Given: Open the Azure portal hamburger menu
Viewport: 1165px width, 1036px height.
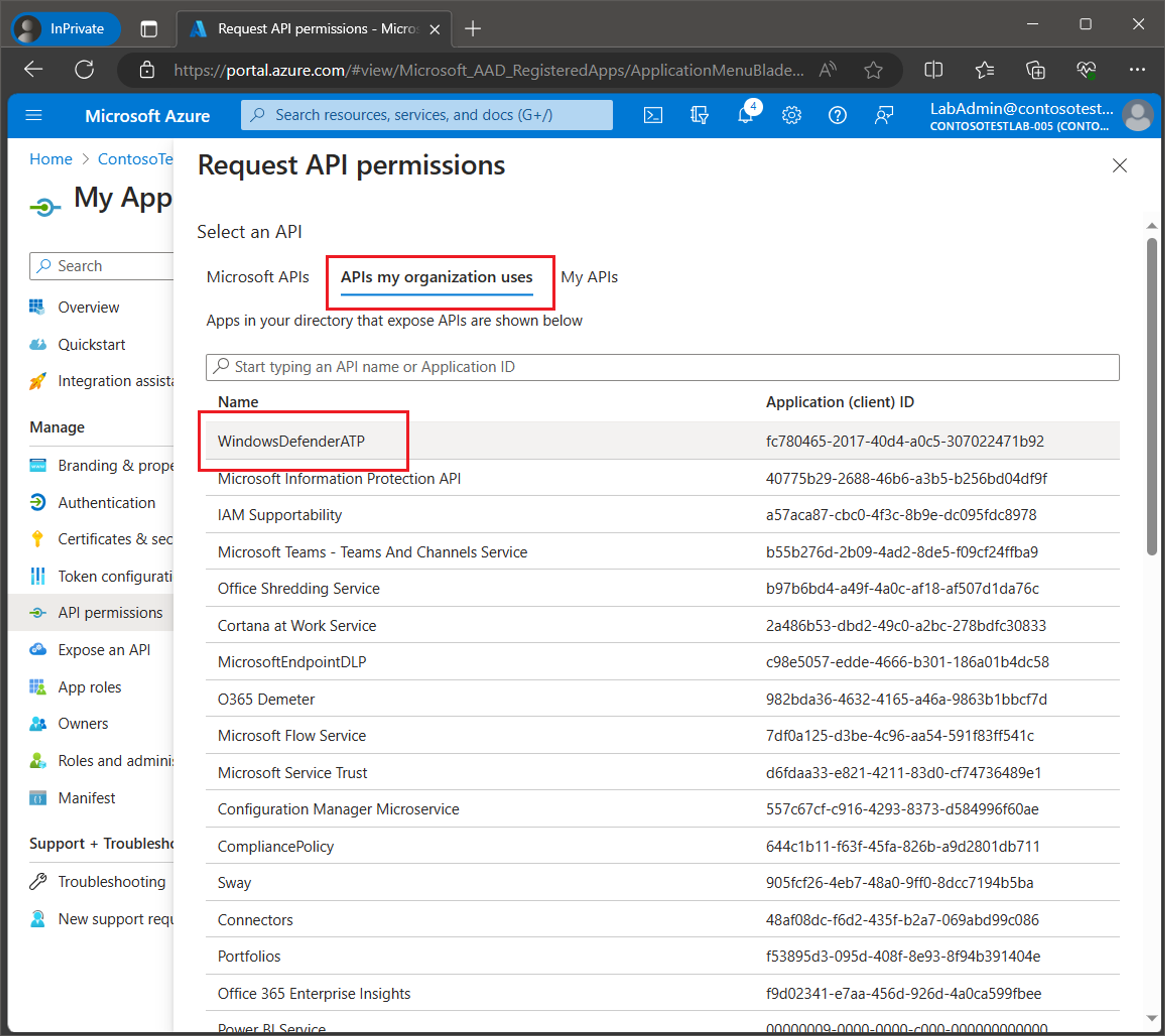Looking at the screenshot, I should point(34,116).
